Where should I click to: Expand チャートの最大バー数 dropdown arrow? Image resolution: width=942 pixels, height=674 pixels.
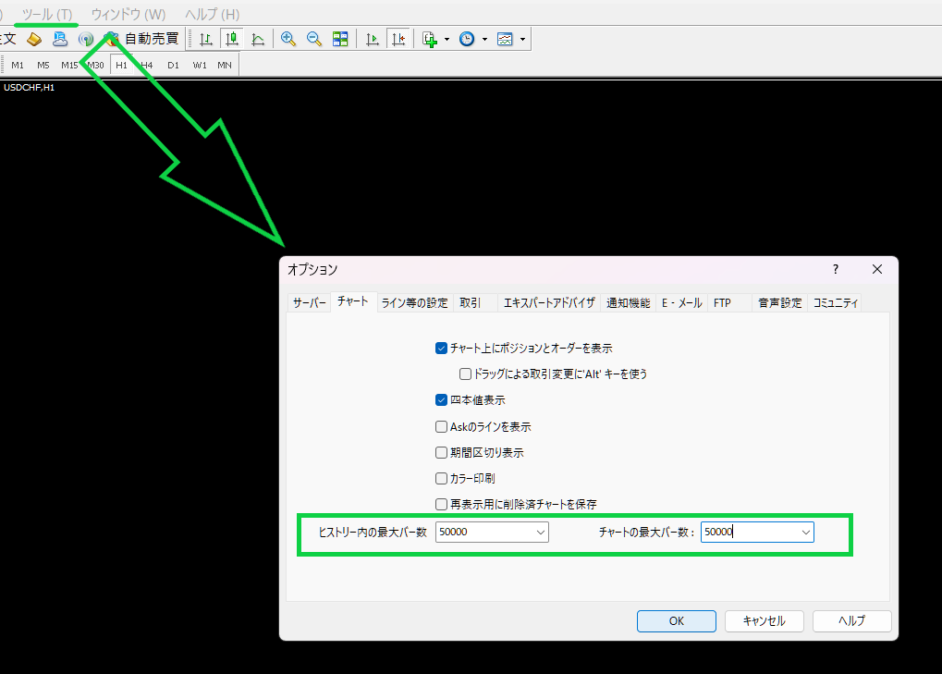click(x=805, y=533)
